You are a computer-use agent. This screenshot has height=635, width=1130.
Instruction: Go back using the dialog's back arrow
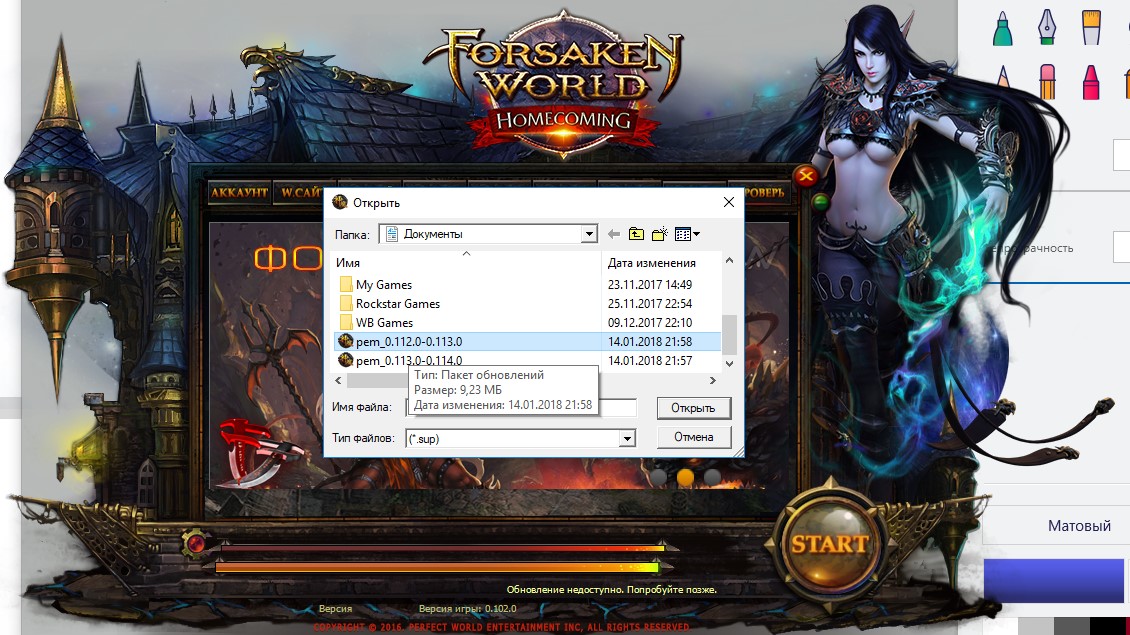(614, 234)
